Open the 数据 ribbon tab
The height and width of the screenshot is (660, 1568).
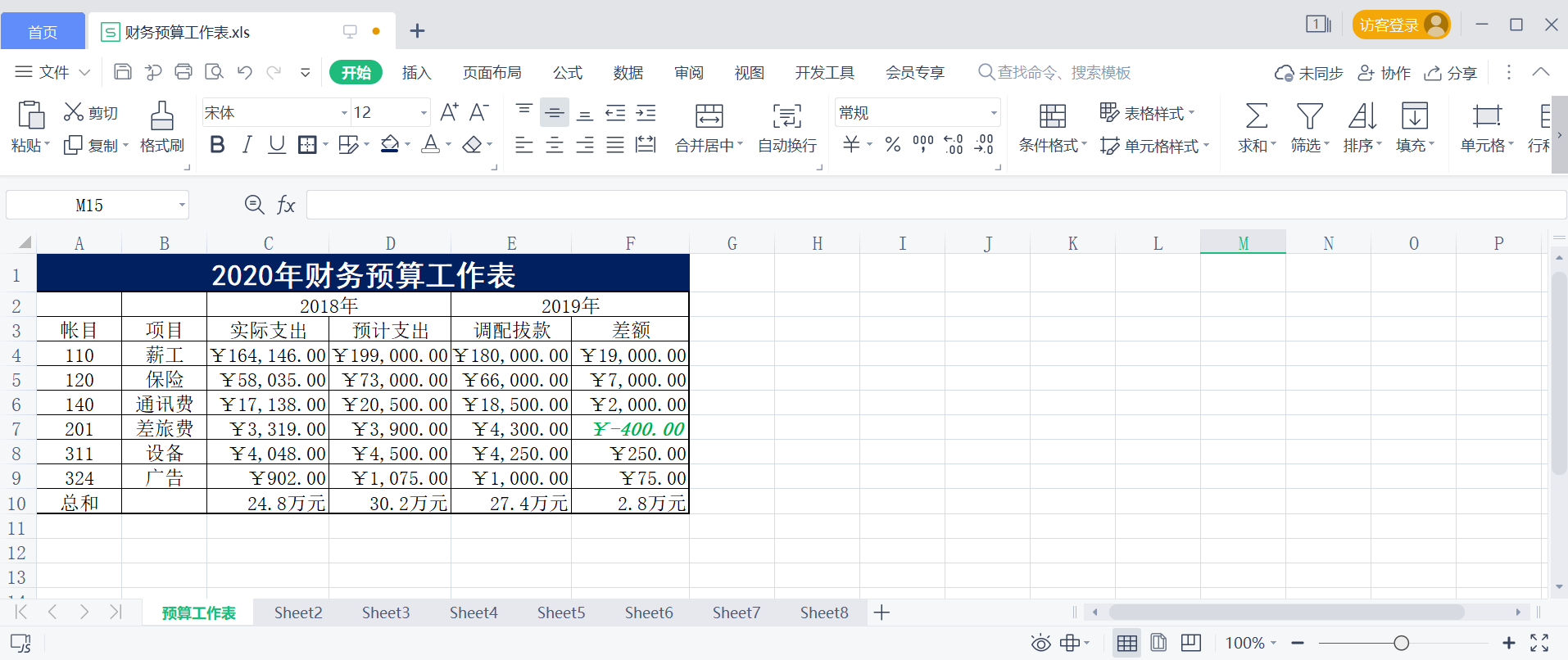(628, 73)
